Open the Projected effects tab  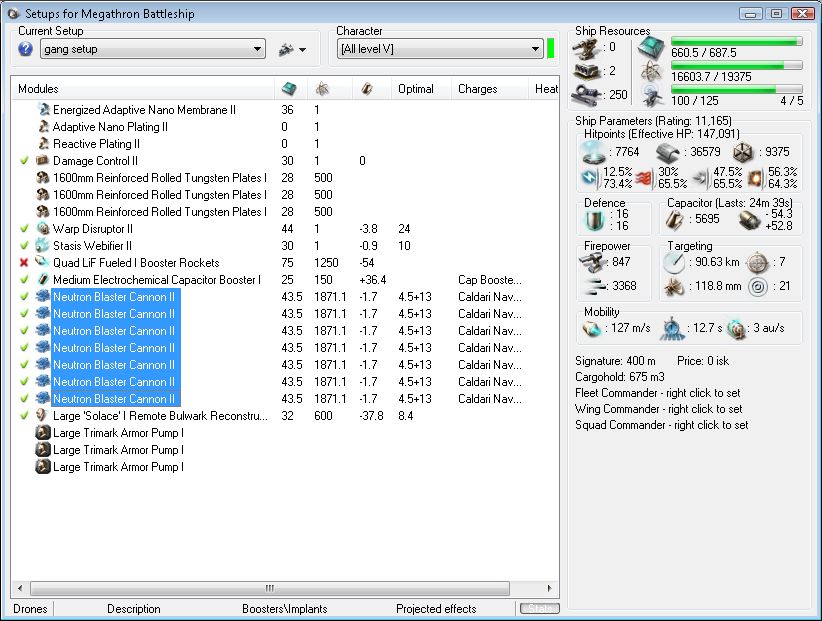click(x=436, y=609)
